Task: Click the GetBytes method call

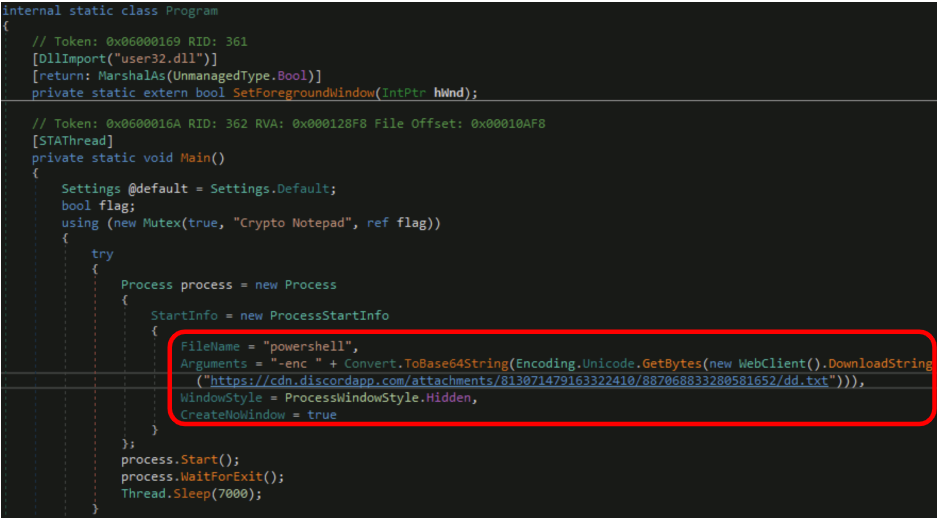Action: click(672, 364)
